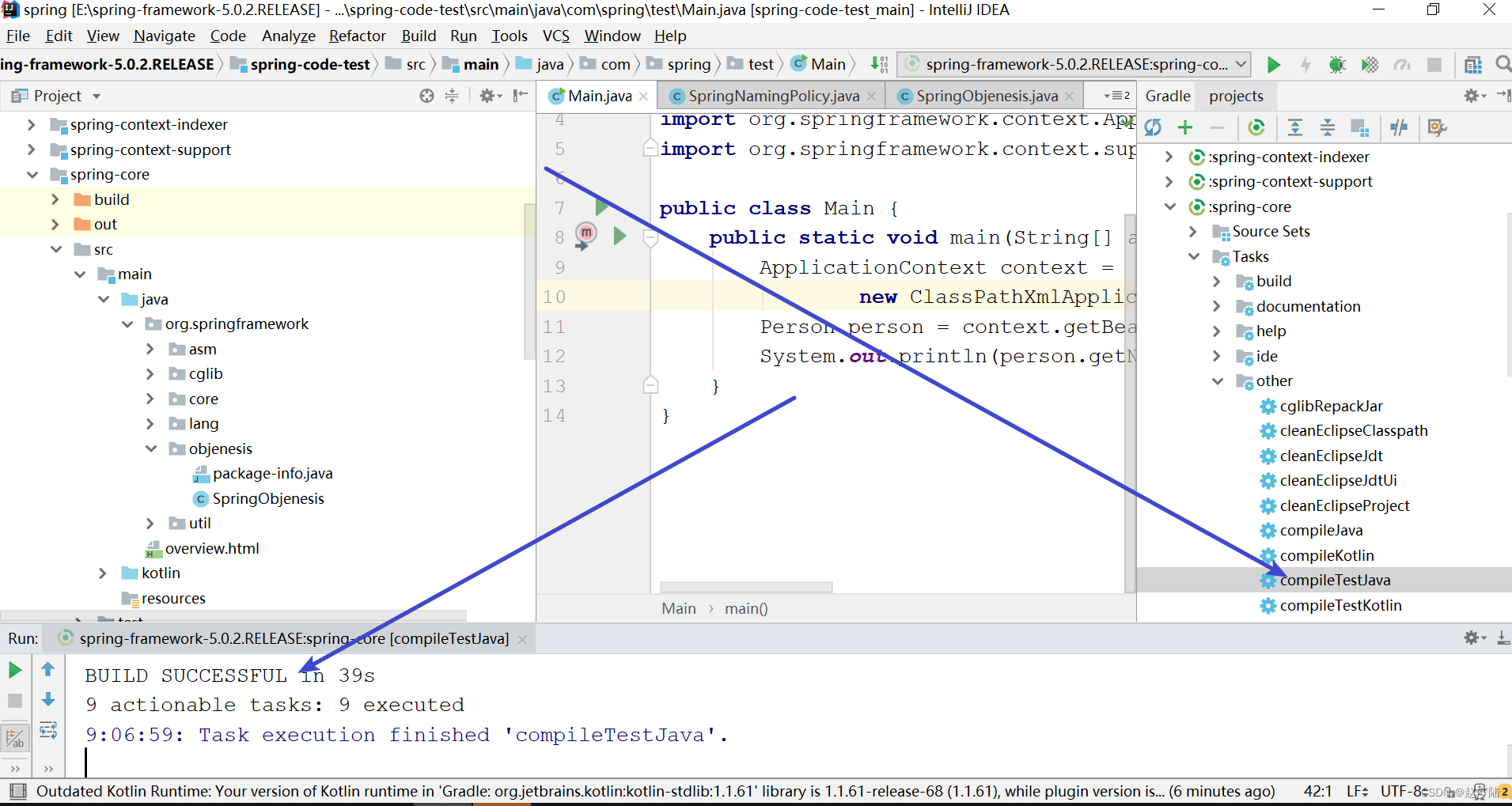This screenshot has width=1512, height=806.
Task: Jump down the stack trace arrow in Run panel
Action: [x=48, y=699]
